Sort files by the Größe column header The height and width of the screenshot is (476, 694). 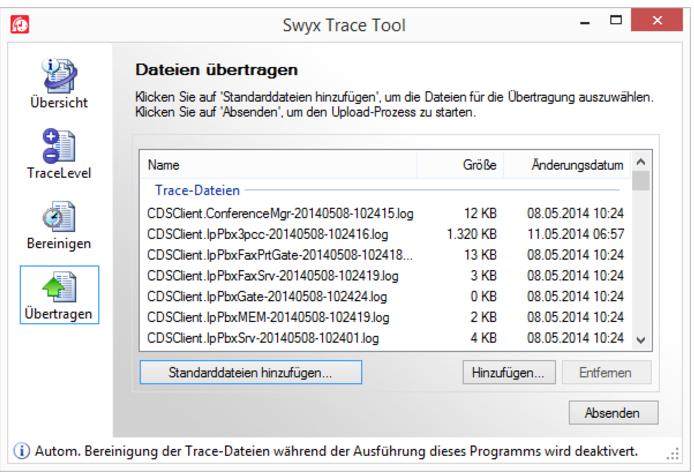460,165
